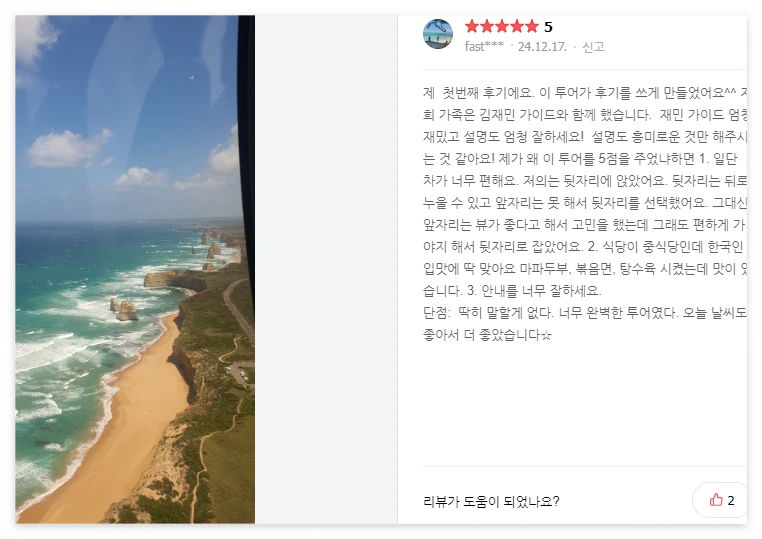This screenshot has height=539, width=762.
Task: Click the fifth red rating star
Action: click(532, 26)
